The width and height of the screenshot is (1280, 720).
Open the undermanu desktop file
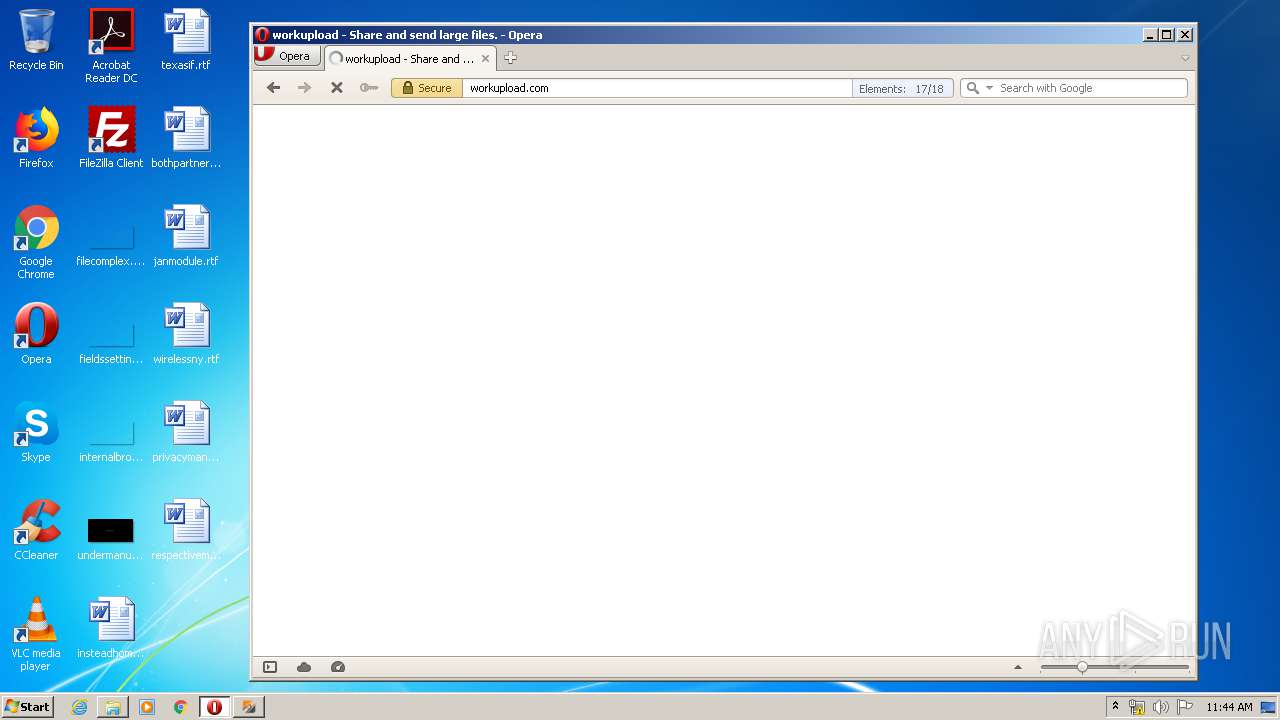(111, 538)
